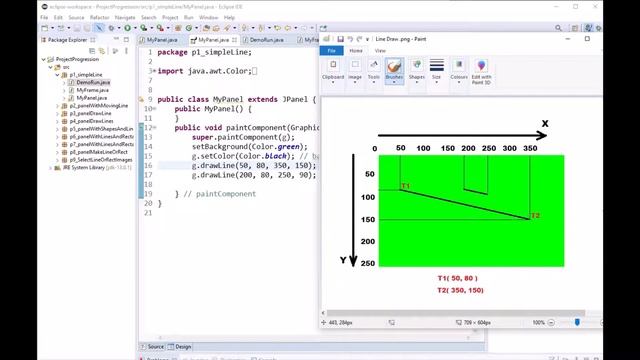Screen dimensions: 640x360
Task: Click the Java perspective icon at toolbar right
Action: click(588, 28)
